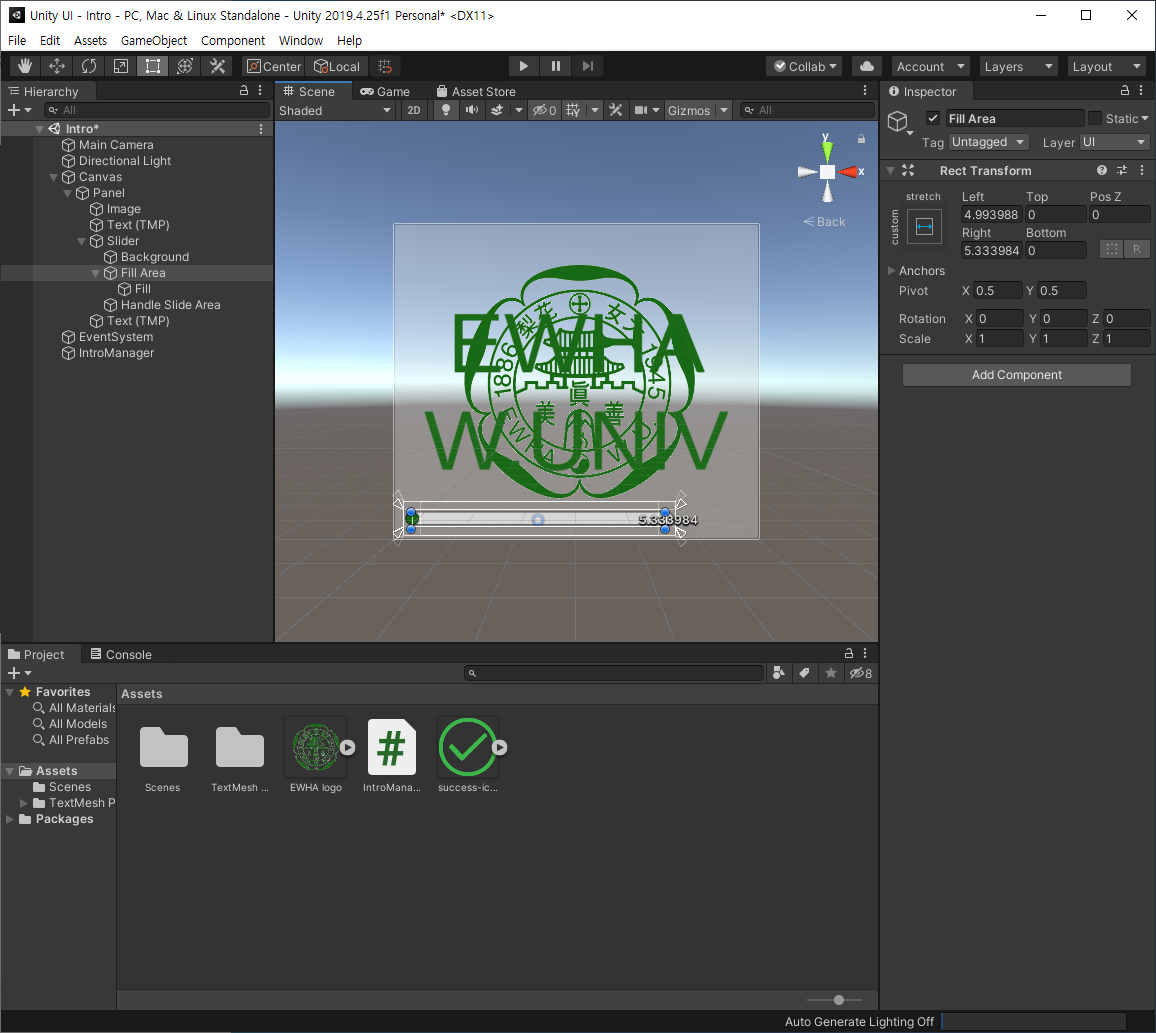1156x1033 pixels.
Task: Open Shaded draw mode dropdown
Action: coord(335,111)
